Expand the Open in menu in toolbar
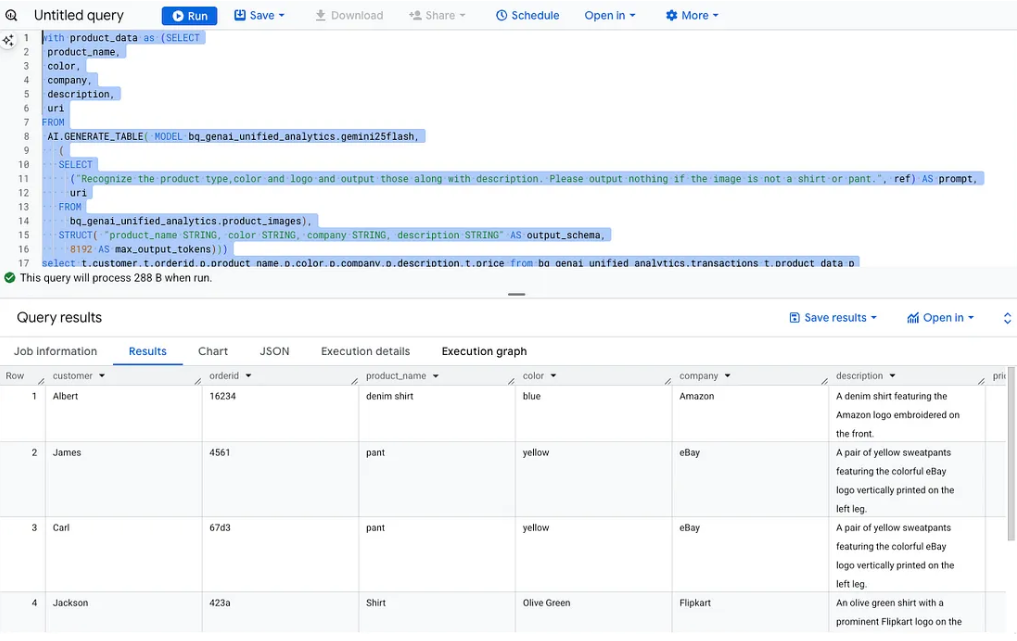The image size is (1017, 641). click(610, 16)
